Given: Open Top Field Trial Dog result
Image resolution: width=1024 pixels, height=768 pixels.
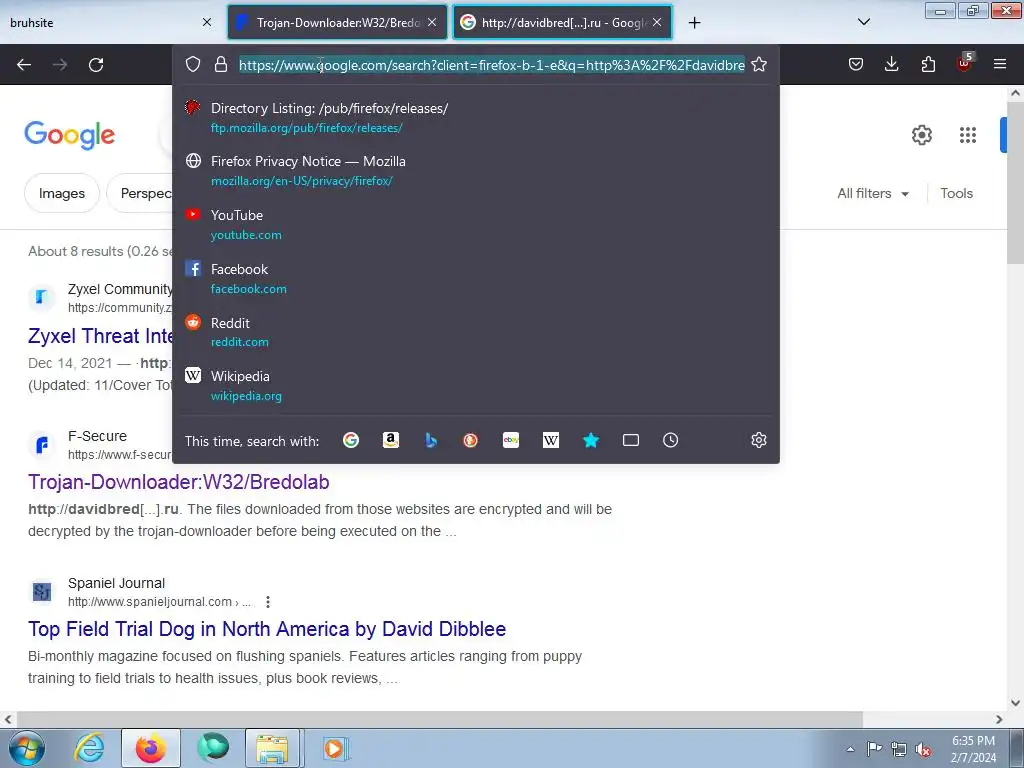Looking at the screenshot, I should click(266, 629).
